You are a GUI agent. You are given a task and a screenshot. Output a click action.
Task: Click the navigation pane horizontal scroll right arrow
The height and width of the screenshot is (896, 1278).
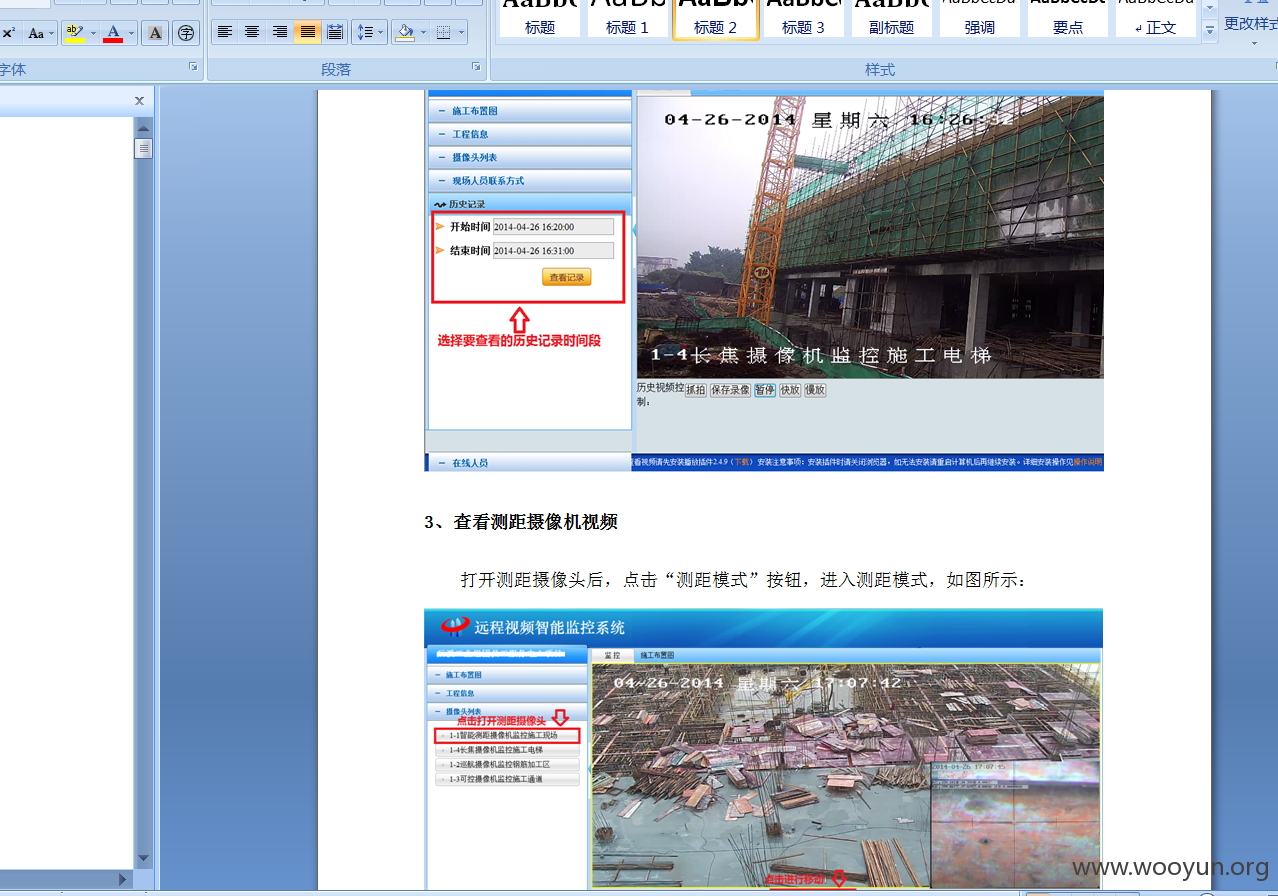(x=125, y=880)
